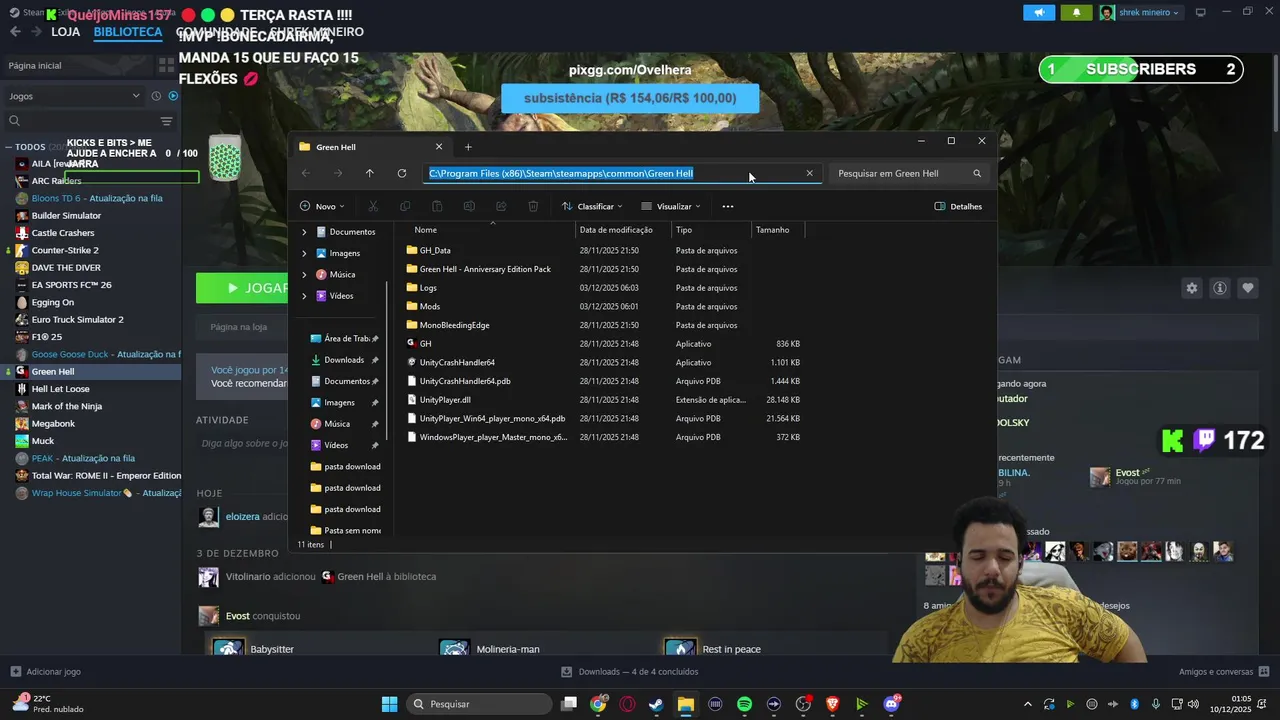Screen dimensions: 1280x720
Task: Click the search magnifier in Explorer
Action: tap(977, 173)
